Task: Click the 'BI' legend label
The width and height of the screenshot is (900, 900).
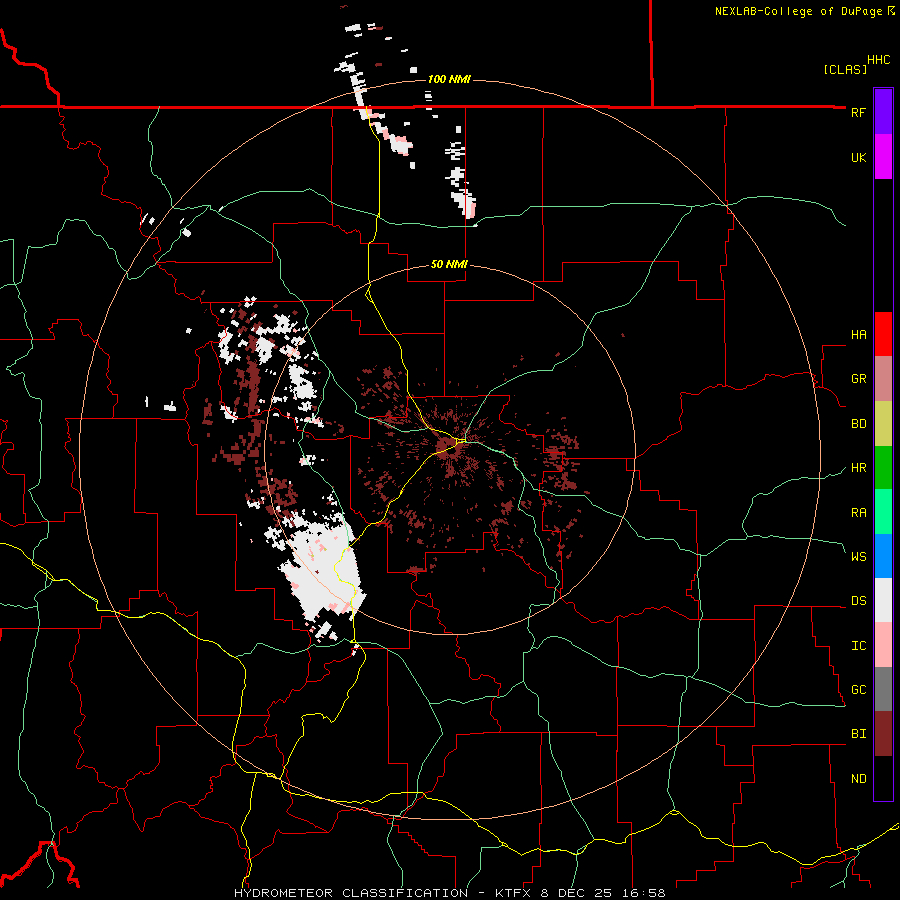Action: (858, 734)
